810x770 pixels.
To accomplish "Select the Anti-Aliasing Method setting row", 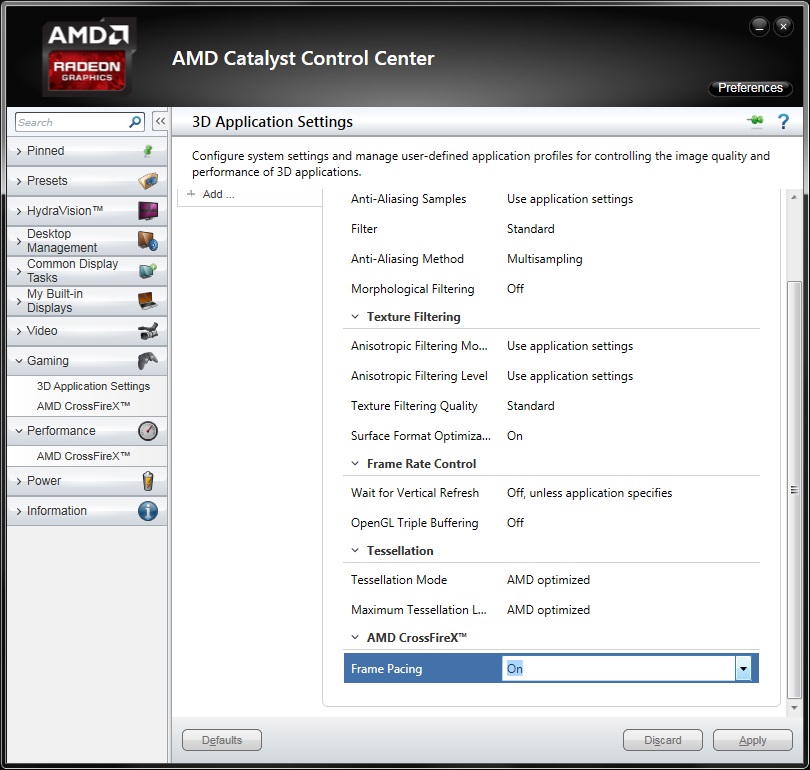I will coord(551,259).
